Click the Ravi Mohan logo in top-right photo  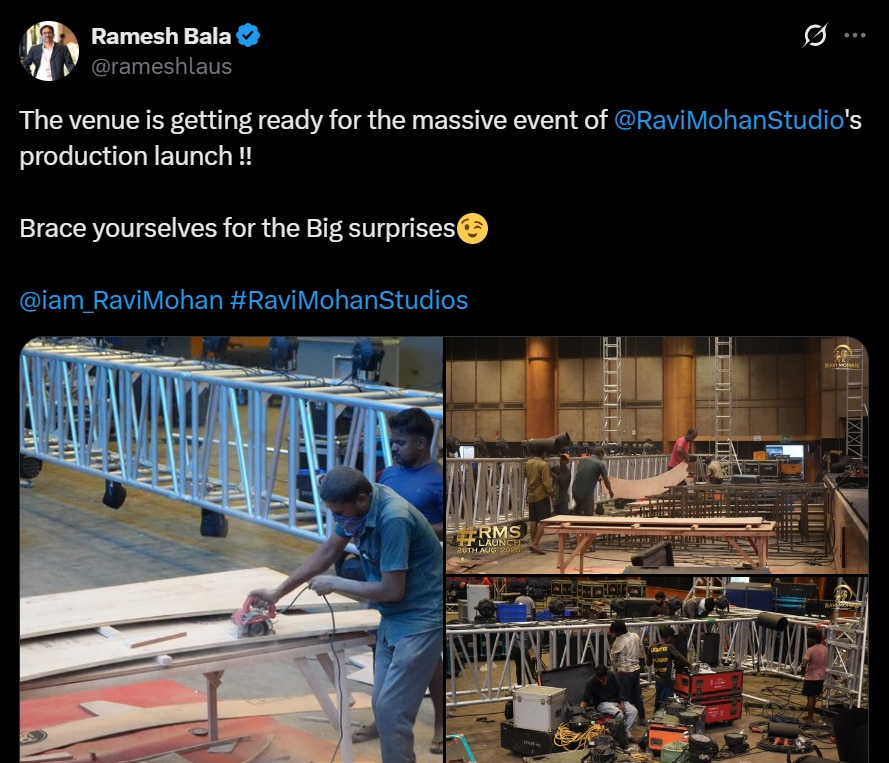click(842, 357)
